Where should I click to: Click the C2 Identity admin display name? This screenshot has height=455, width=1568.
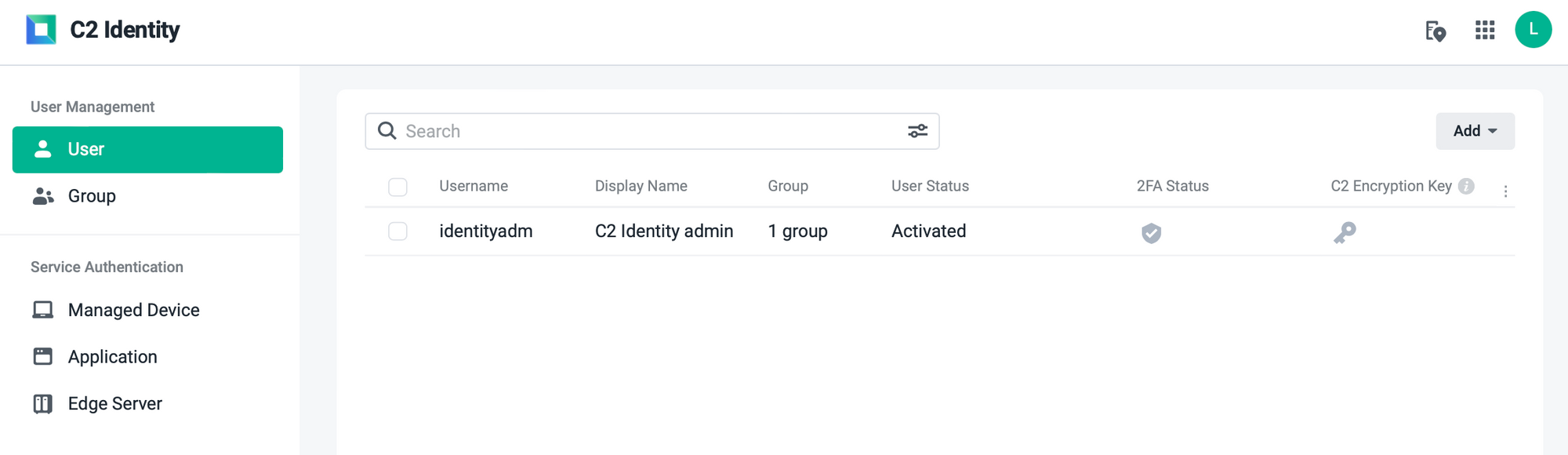click(664, 231)
